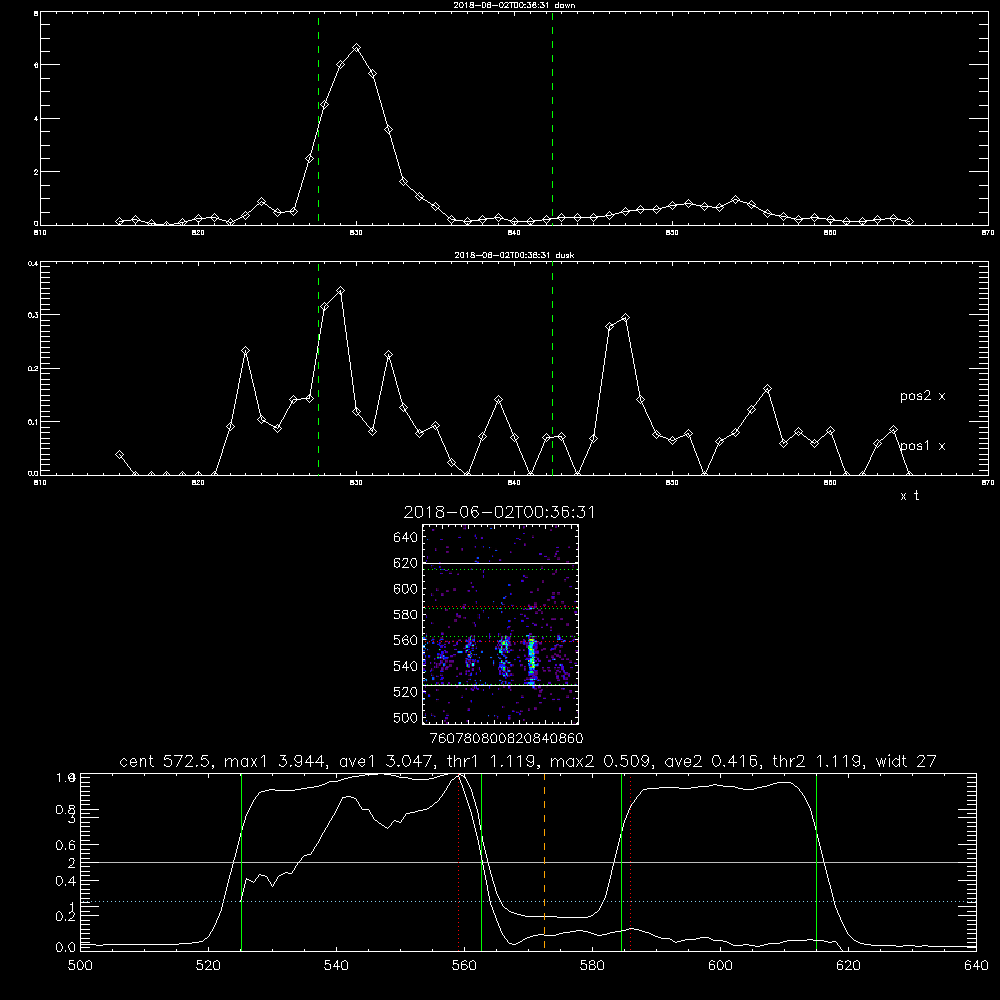Viewport: 1000px width, 1000px height.
Task: Click bottom plot y-axis label 0.4
Action: [66, 881]
